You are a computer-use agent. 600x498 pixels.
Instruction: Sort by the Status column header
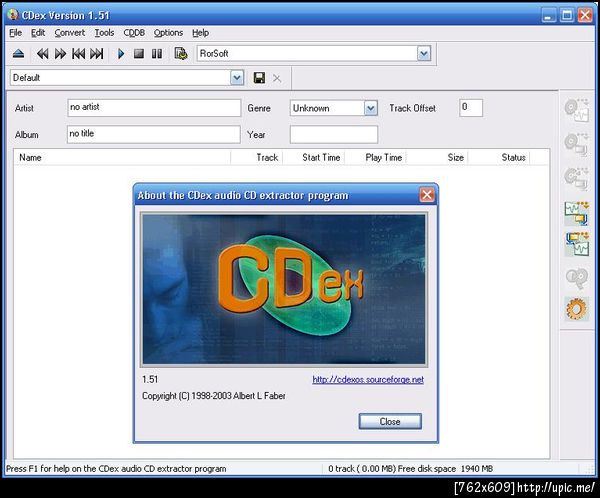pyautogui.click(x=499, y=157)
